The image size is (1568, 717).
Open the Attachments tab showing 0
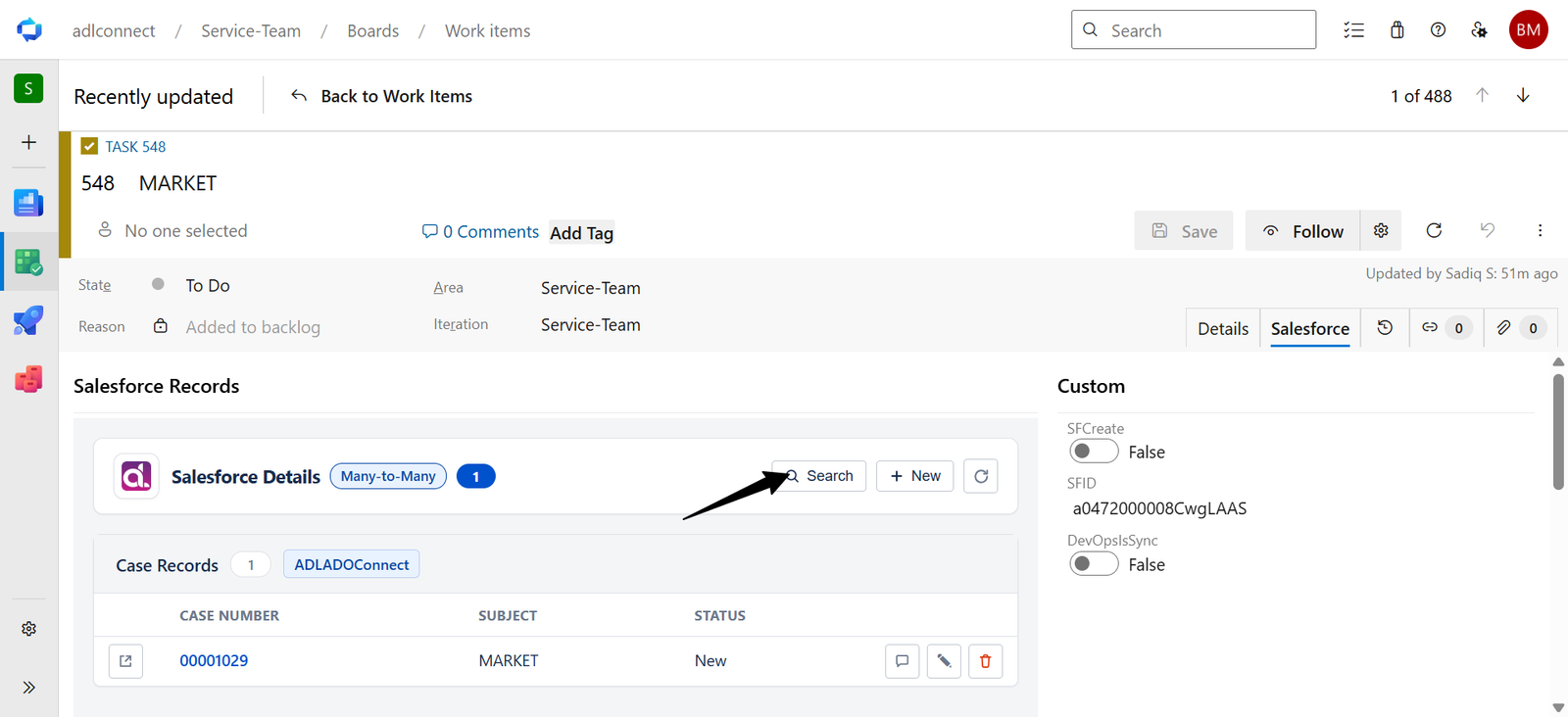coord(1520,328)
